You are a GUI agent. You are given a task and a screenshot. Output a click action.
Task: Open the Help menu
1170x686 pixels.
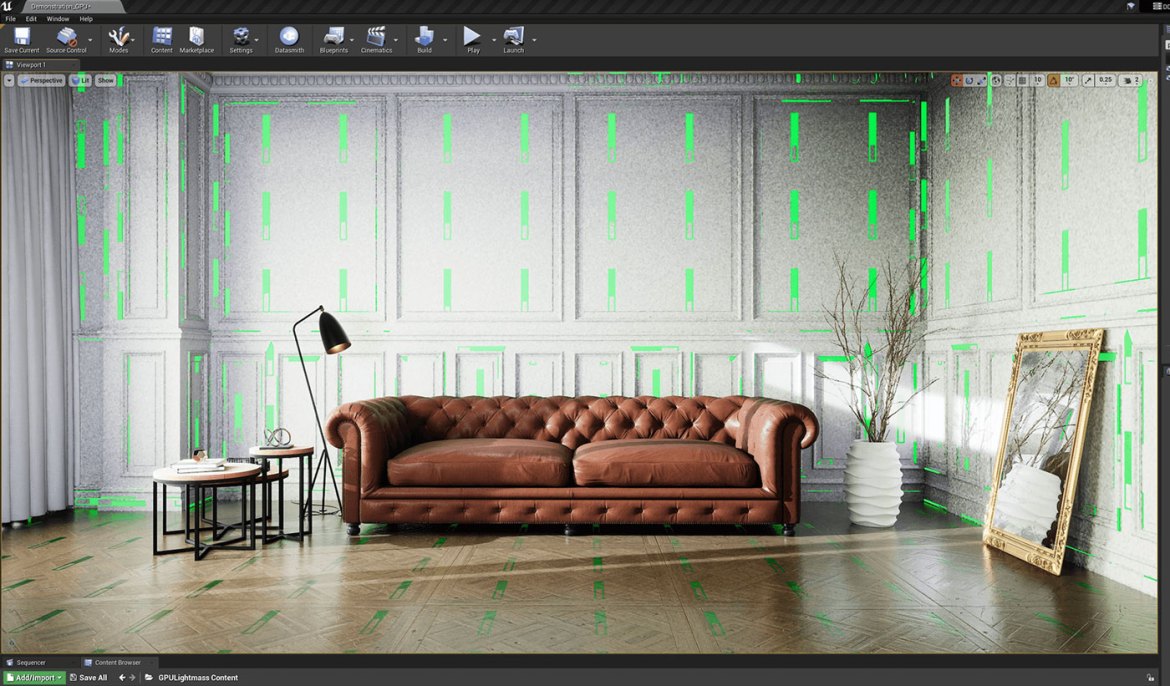(x=86, y=19)
